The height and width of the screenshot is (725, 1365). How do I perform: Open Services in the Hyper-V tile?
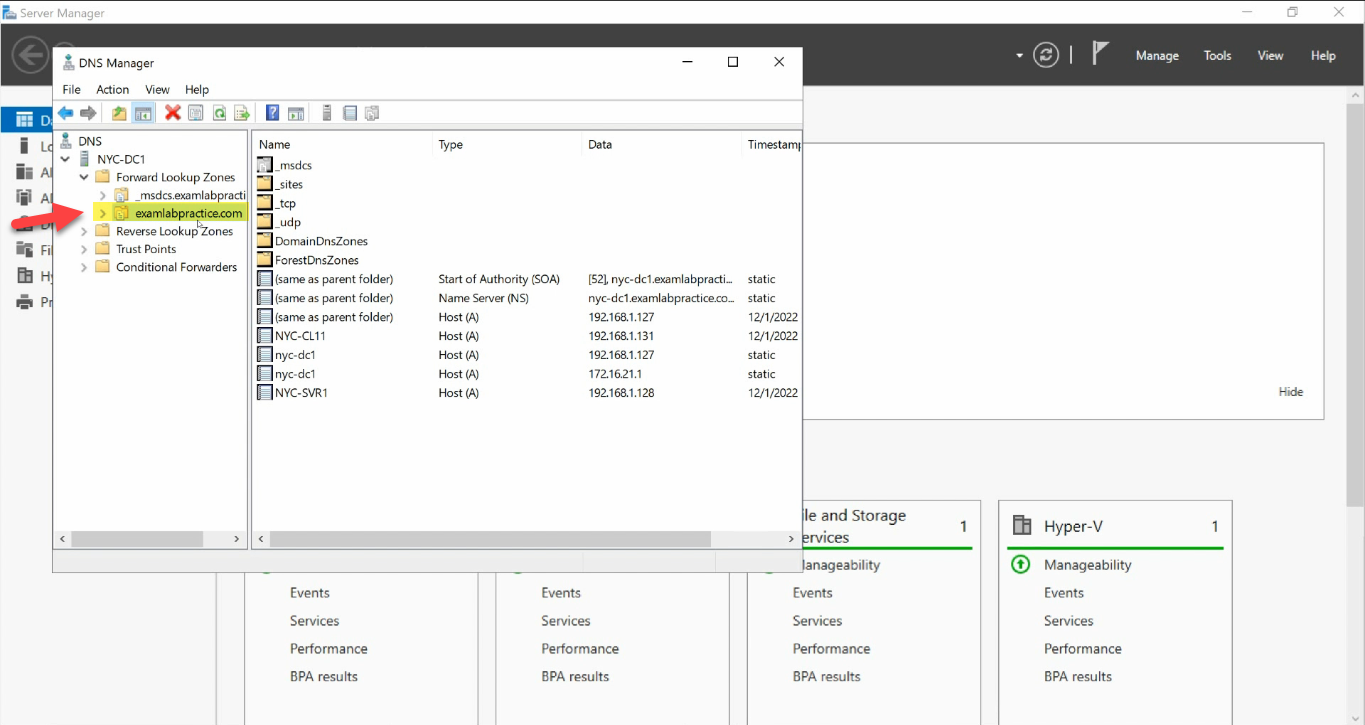(1069, 621)
